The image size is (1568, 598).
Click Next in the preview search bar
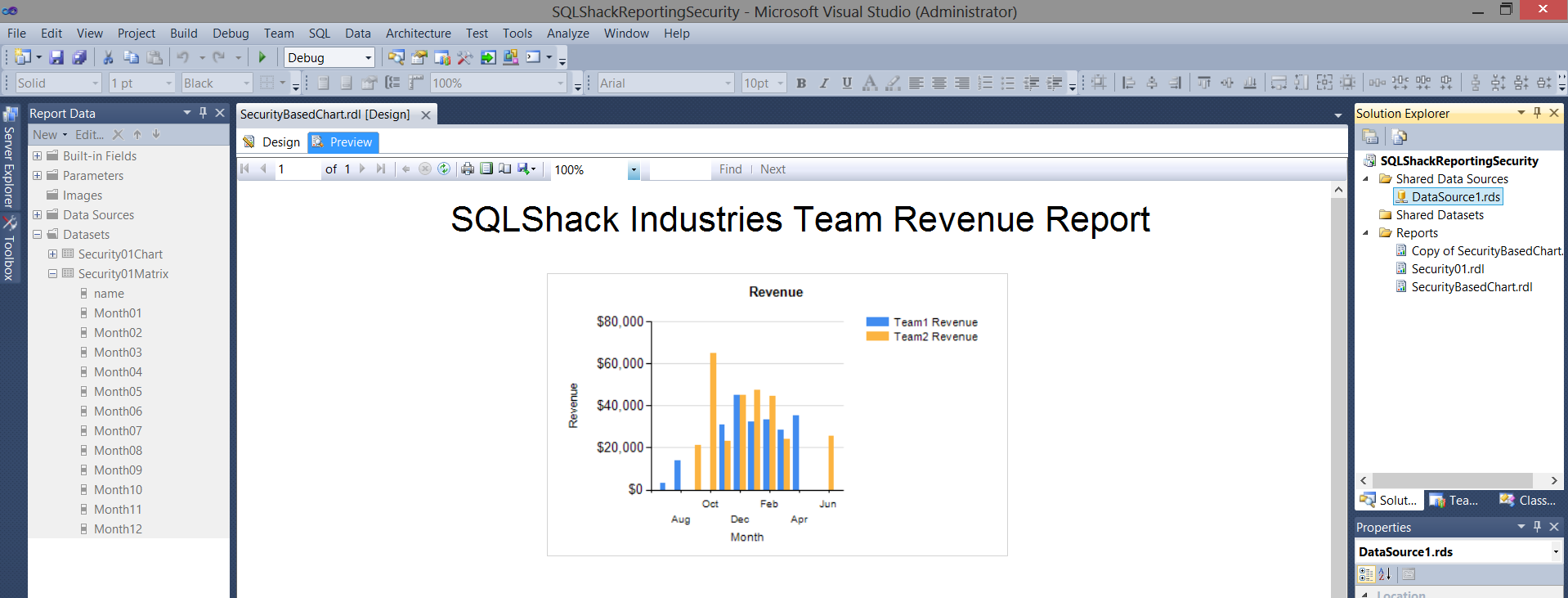(x=773, y=169)
